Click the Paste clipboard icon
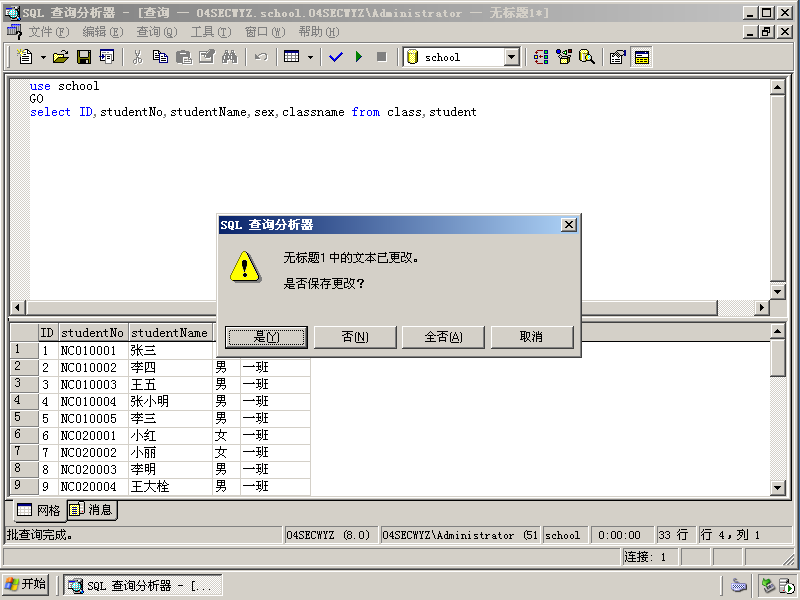 tap(184, 57)
